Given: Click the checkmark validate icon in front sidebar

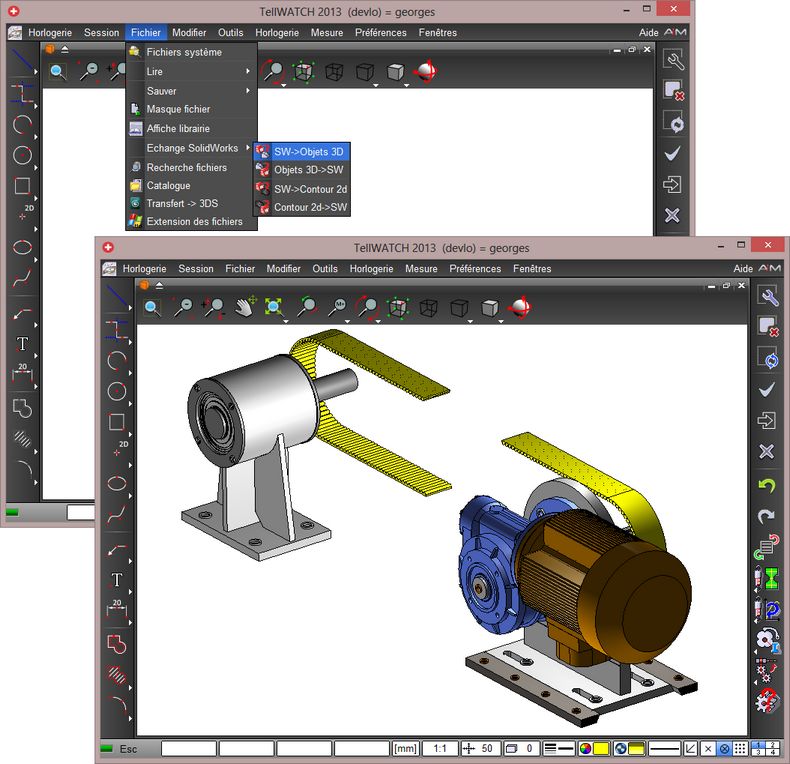Looking at the screenshot, I should tap(767, 389).
